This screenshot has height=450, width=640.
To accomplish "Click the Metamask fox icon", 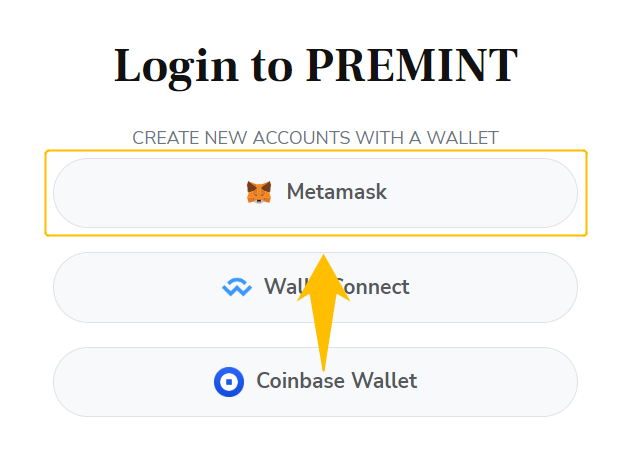I will coord(259,192).
